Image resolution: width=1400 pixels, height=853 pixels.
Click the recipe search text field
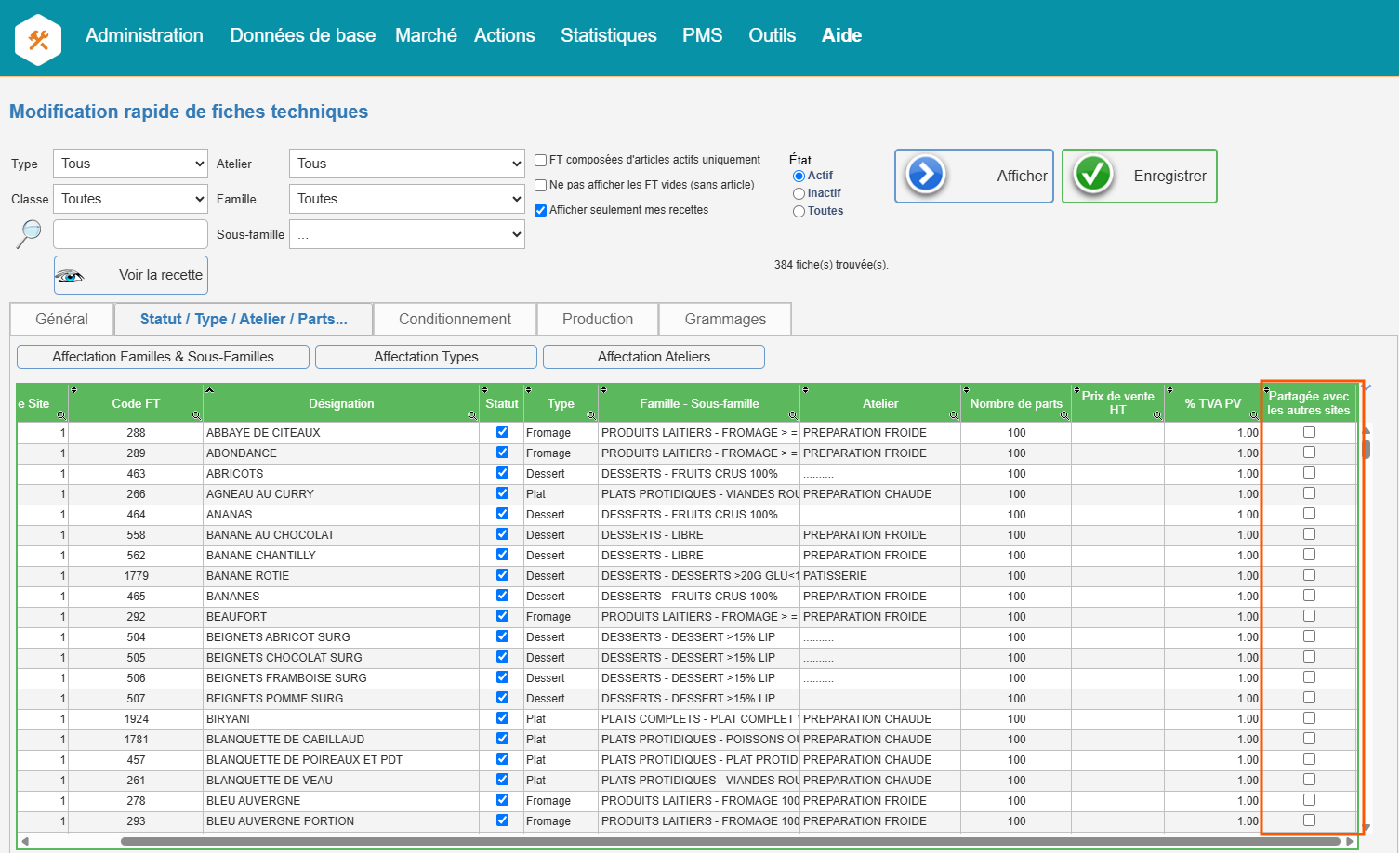130,234
